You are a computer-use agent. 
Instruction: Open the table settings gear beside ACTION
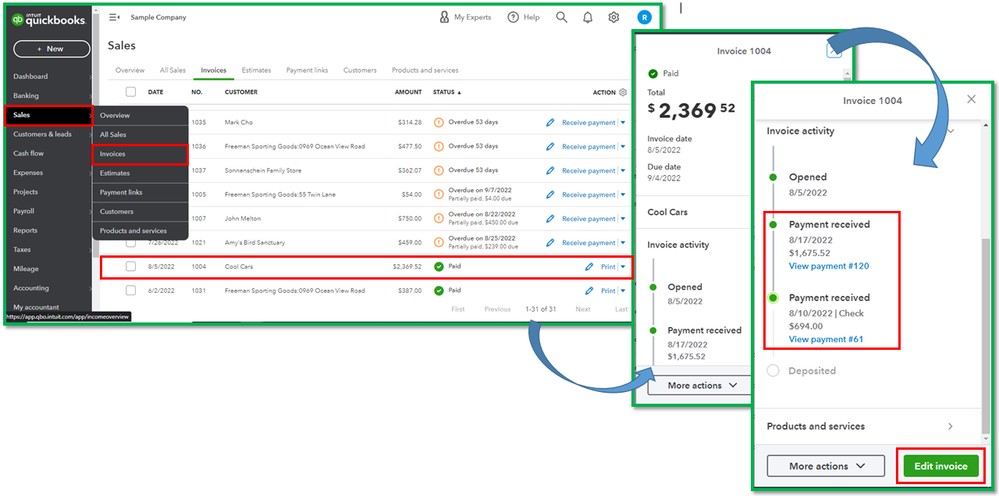(622, 92)
